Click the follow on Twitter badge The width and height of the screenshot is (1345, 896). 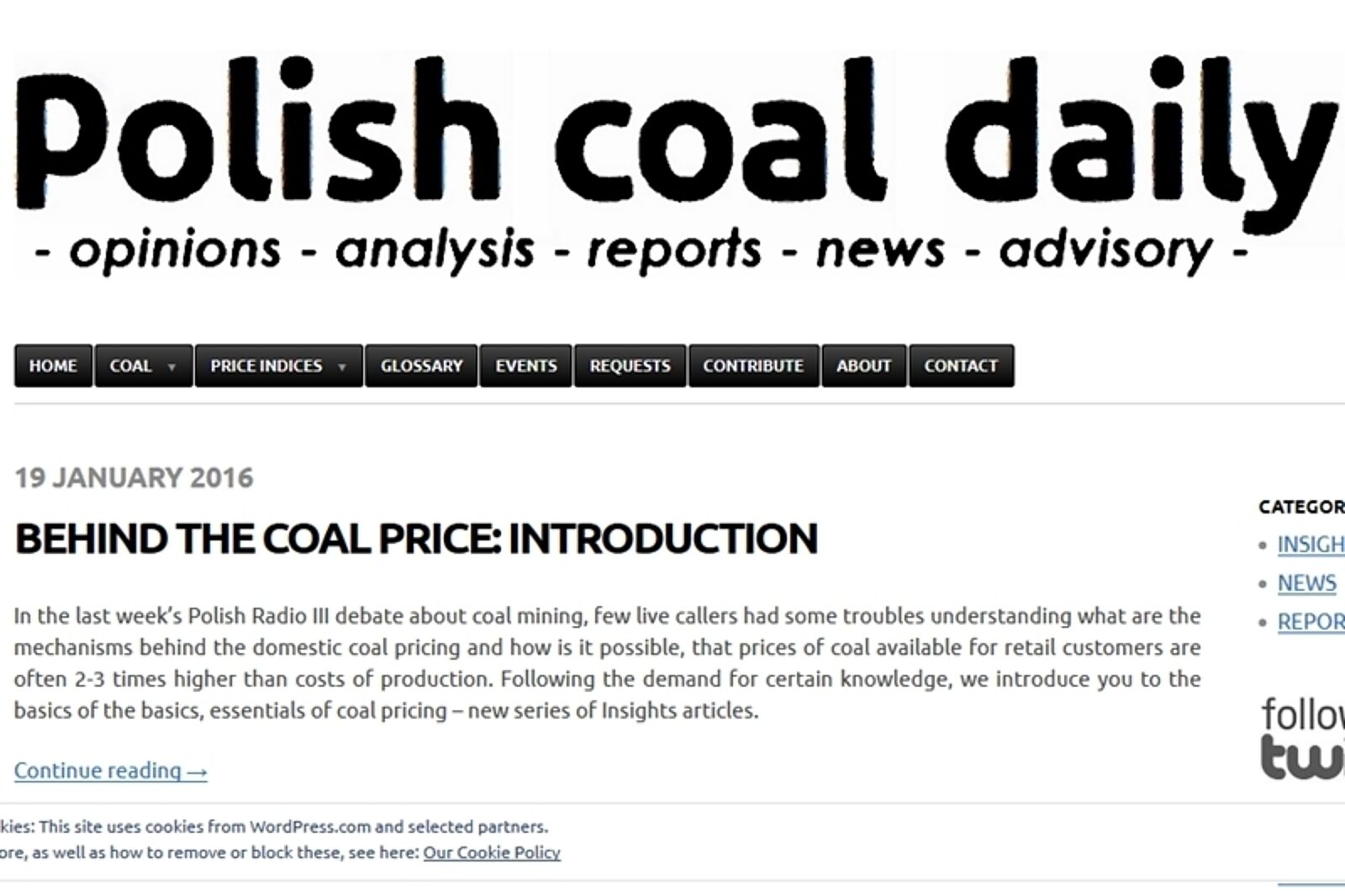(1303, 738)
